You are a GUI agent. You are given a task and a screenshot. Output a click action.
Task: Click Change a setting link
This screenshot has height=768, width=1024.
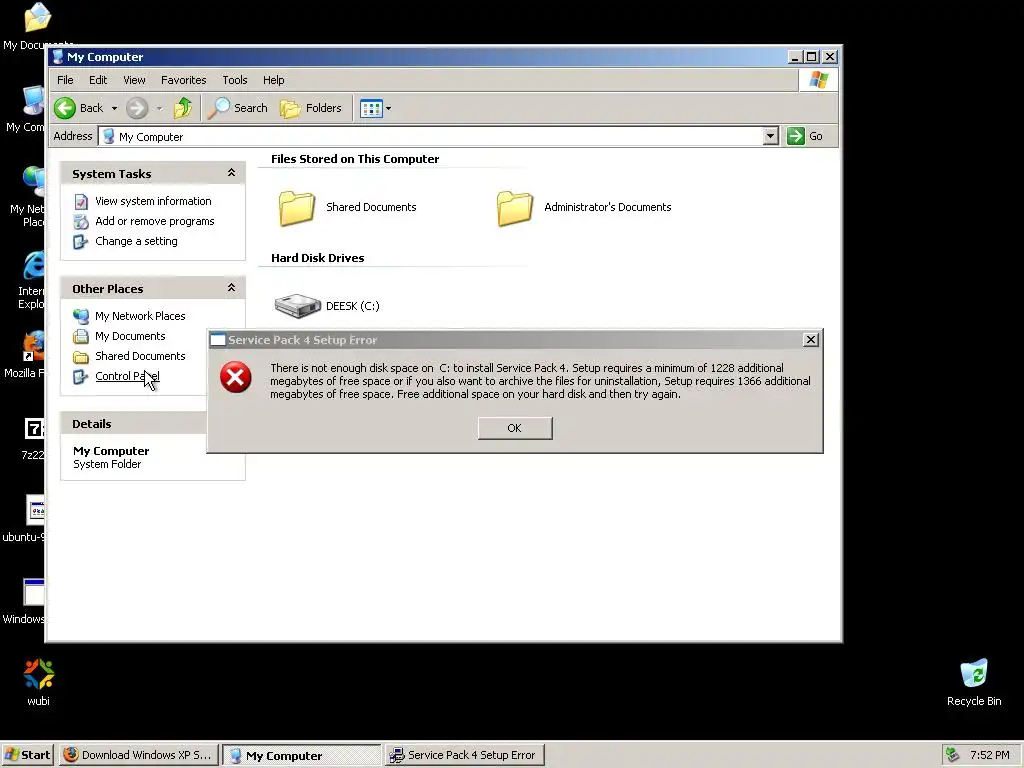pos(136,241)
